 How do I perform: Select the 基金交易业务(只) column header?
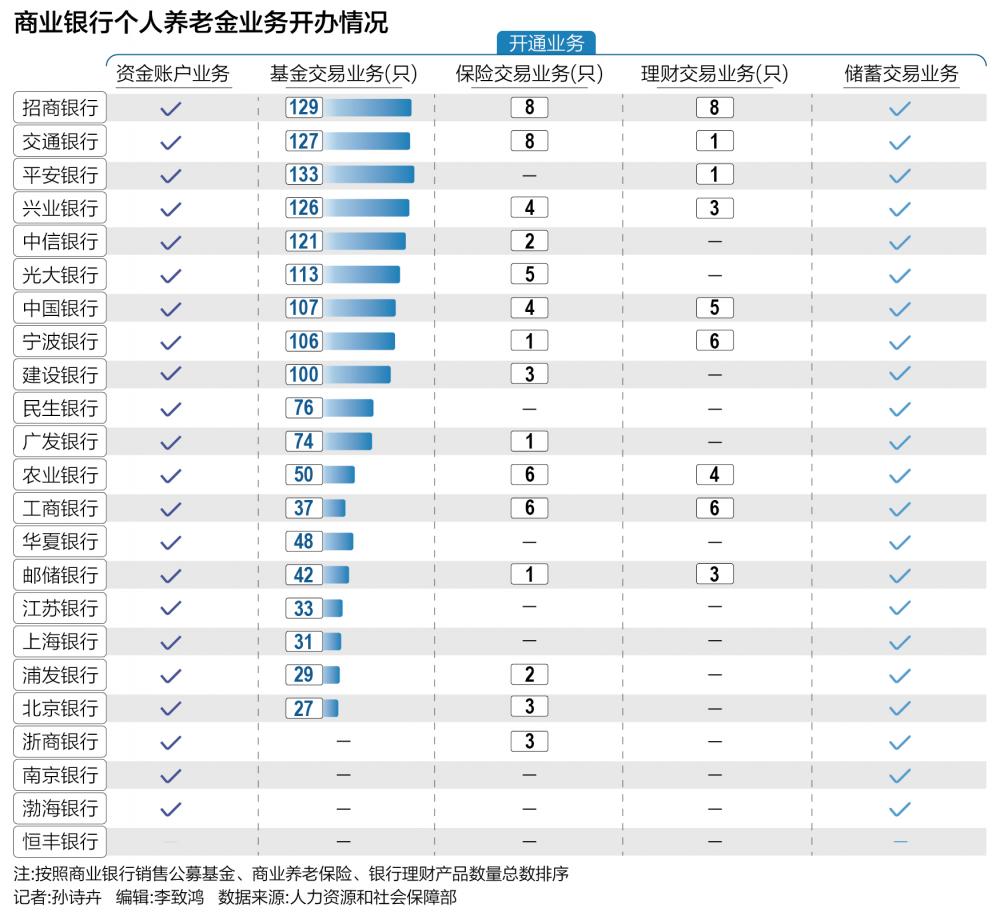point(343,74)
